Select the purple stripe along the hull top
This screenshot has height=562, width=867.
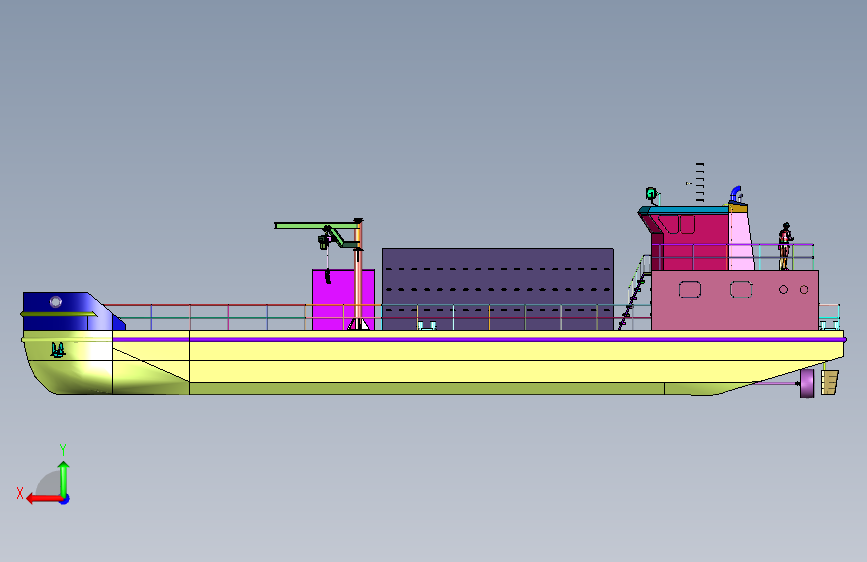coord(478,340)
